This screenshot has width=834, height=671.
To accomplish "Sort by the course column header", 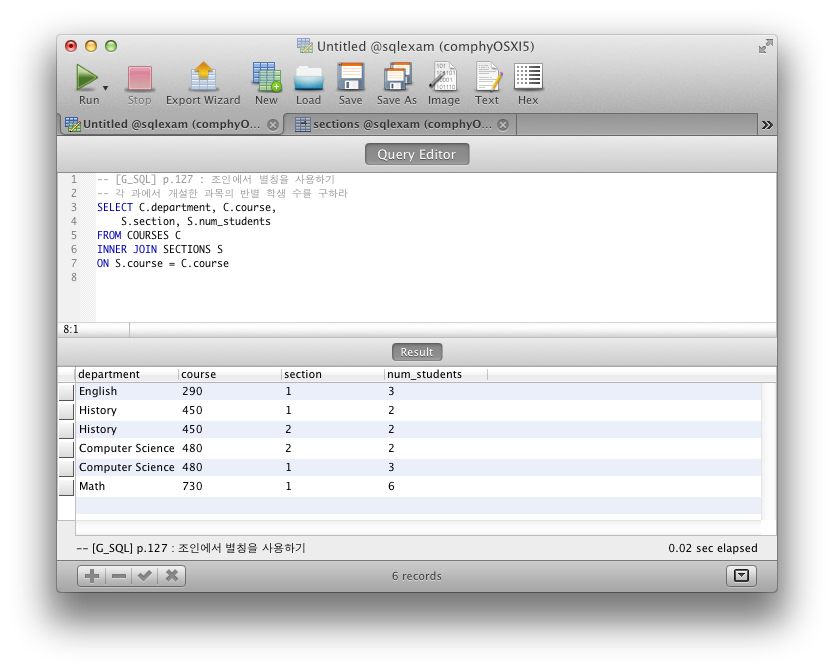I will tap(230, 374).
